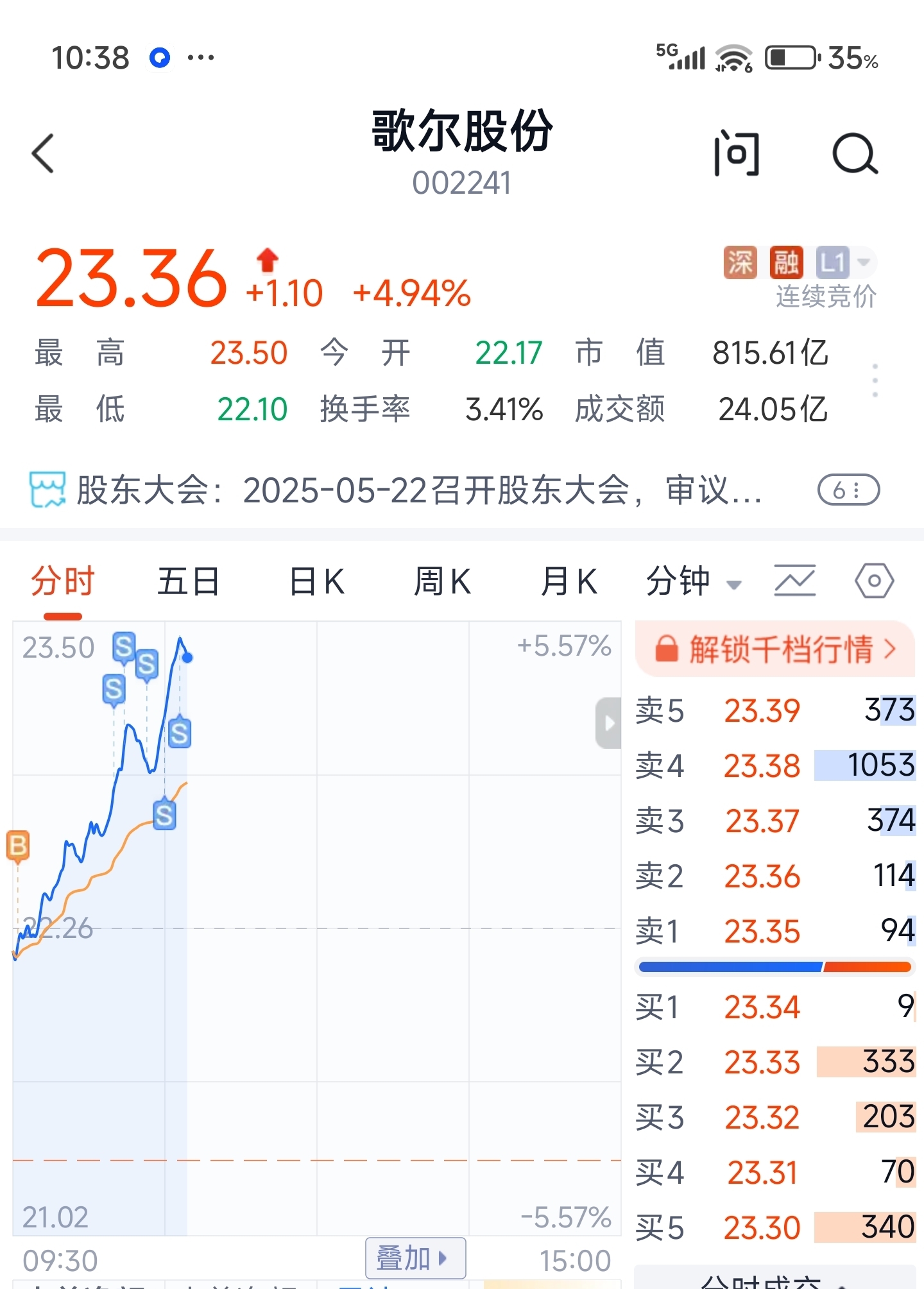924x1289 pixels.
Task: Switch to the 日K tab
Action: point(317,581)
